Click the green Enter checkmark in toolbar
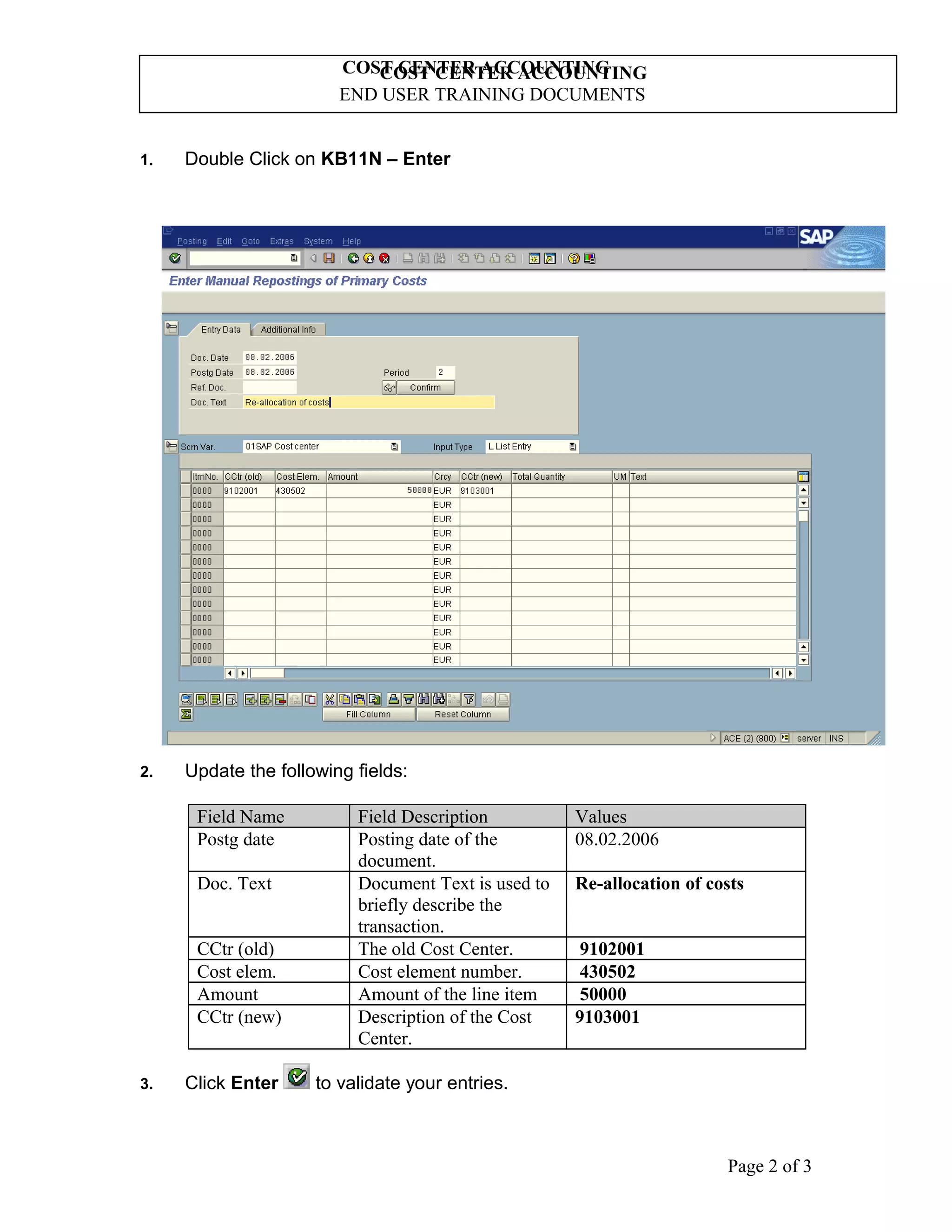The width and height of the screenshot is (952, 1232). 175,258
